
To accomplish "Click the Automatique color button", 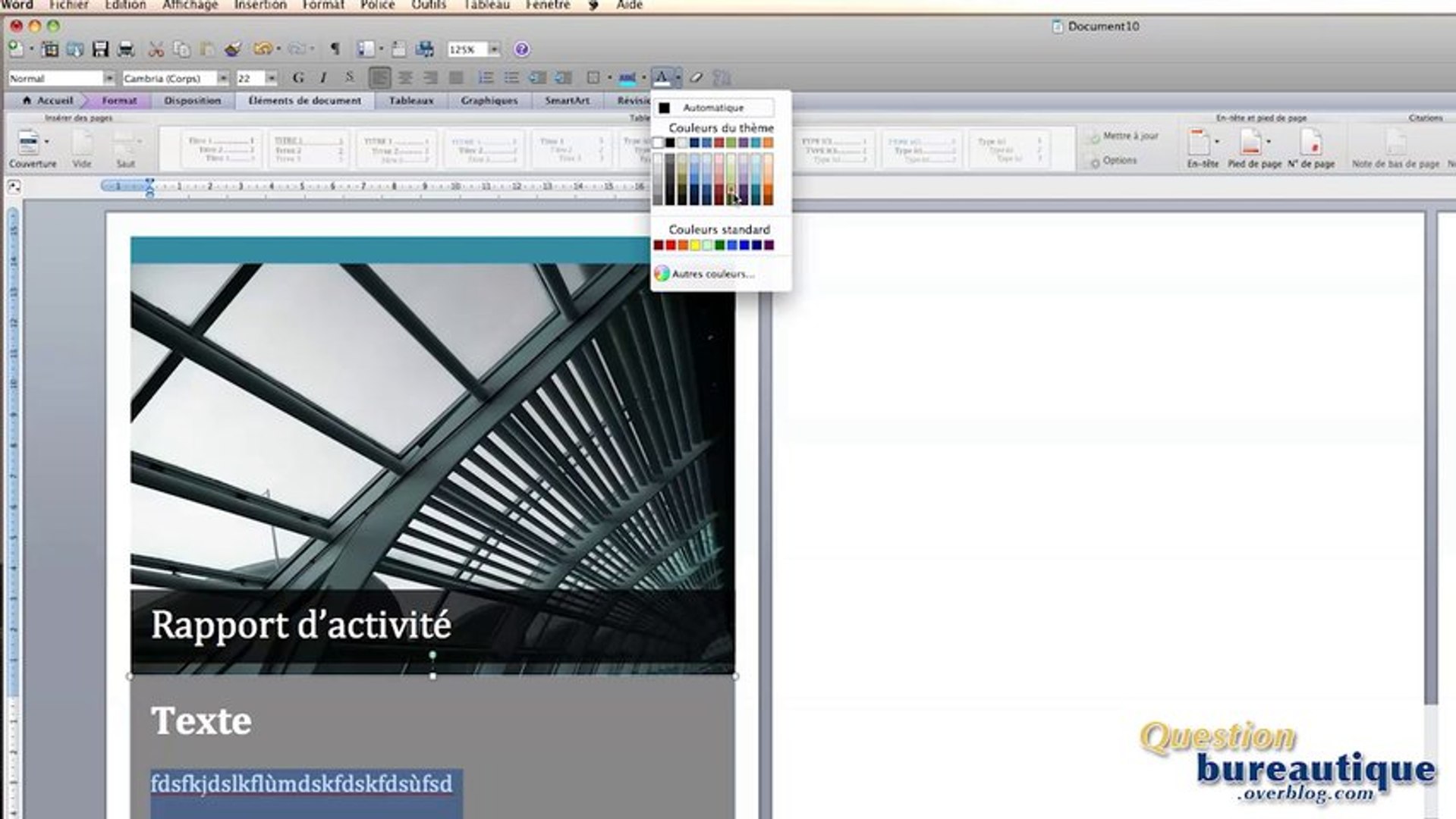I will (715, 108).
